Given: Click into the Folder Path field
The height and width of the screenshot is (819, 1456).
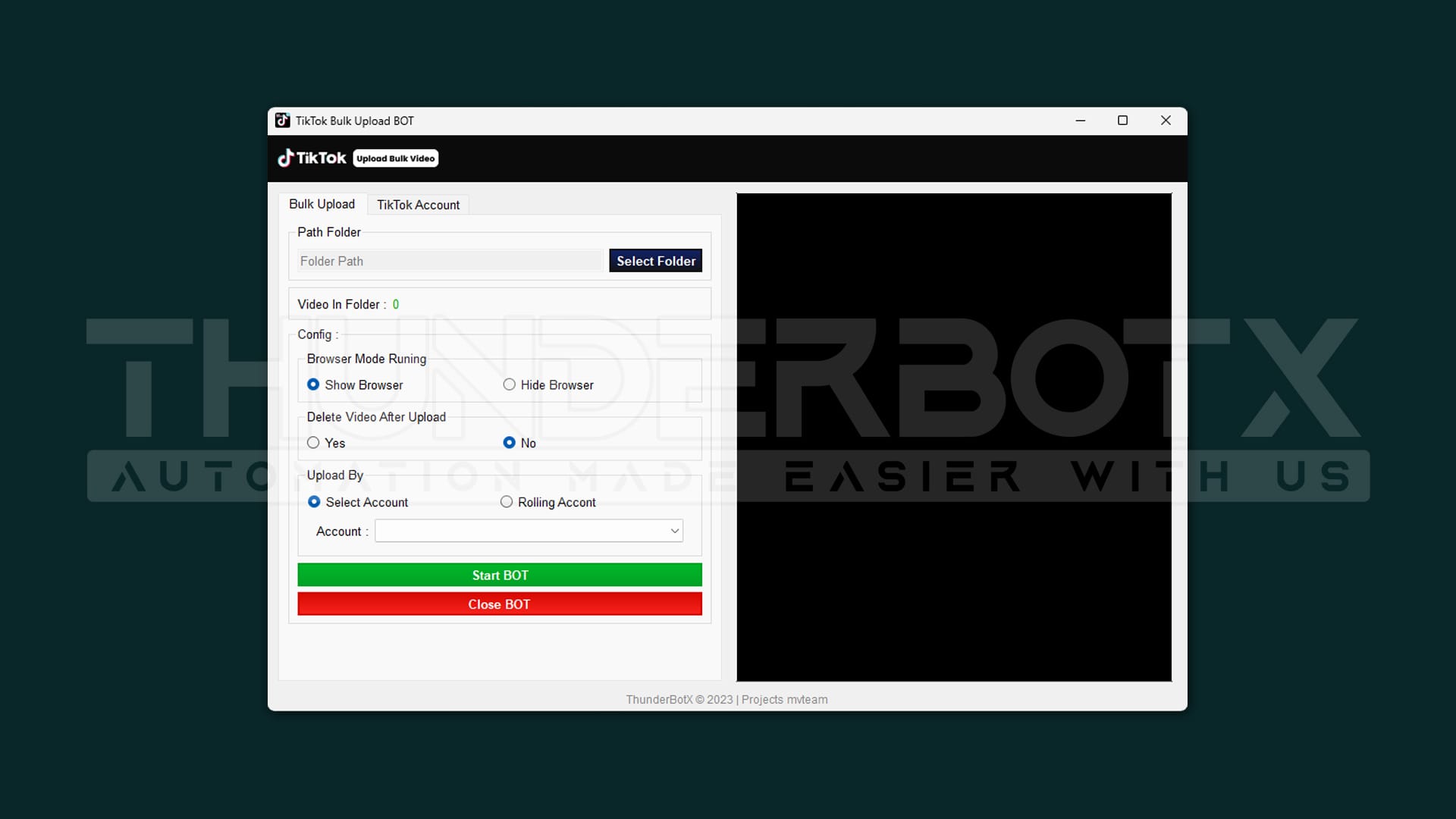Looking at the screenshot, I should [450, 261].
